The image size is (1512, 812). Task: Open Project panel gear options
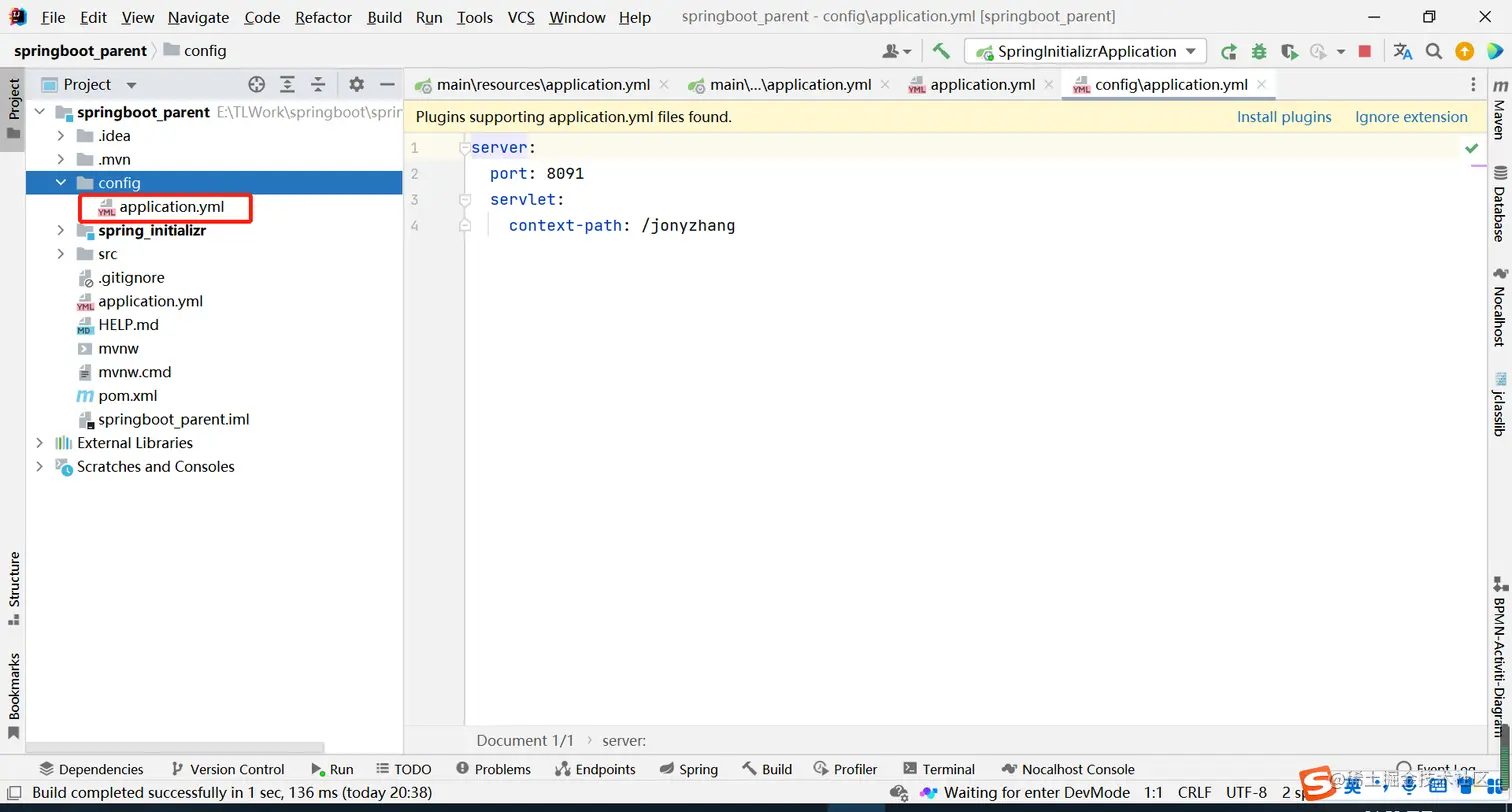[356, 84]
